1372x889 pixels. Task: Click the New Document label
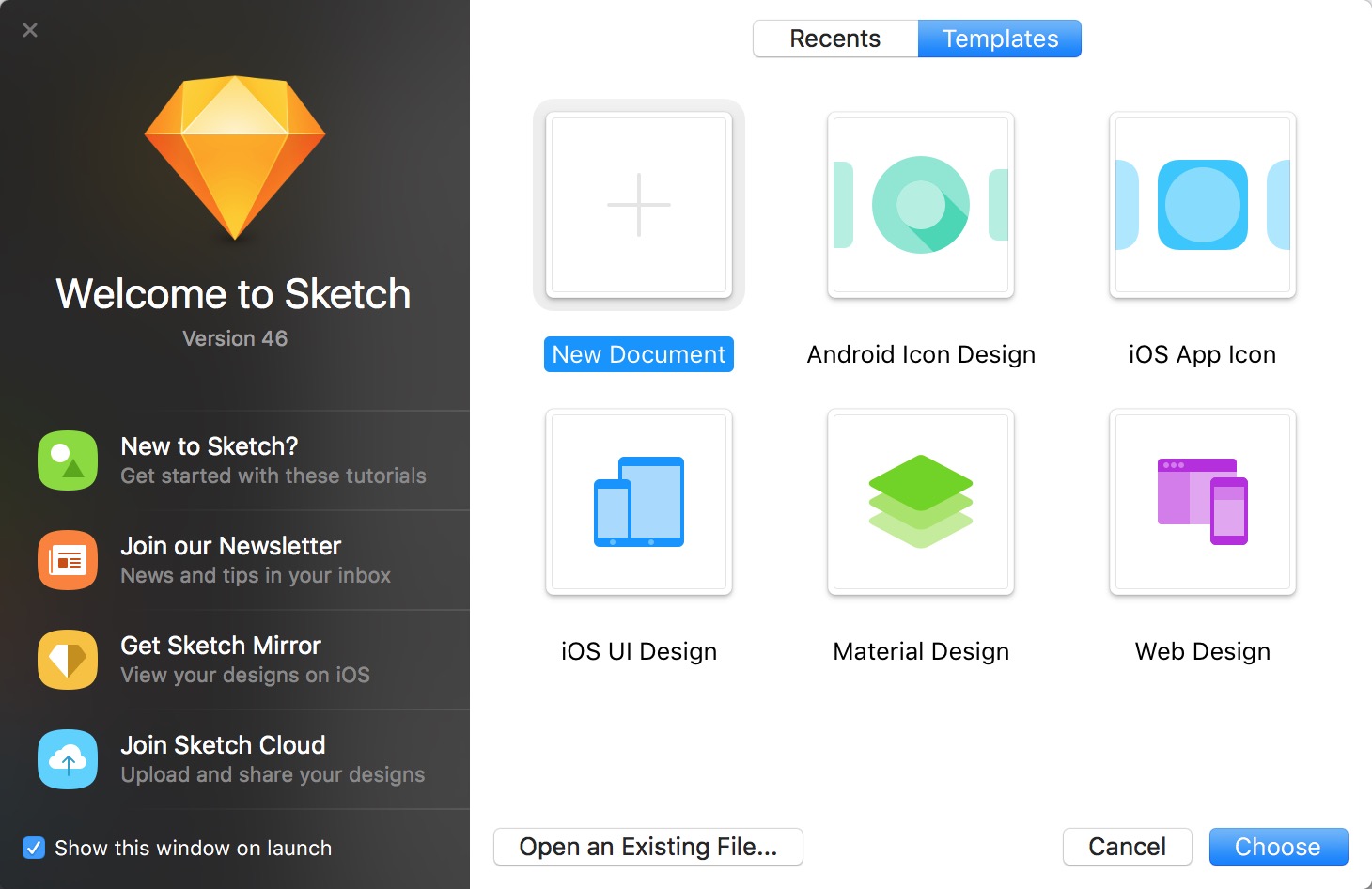coord(639,354)
